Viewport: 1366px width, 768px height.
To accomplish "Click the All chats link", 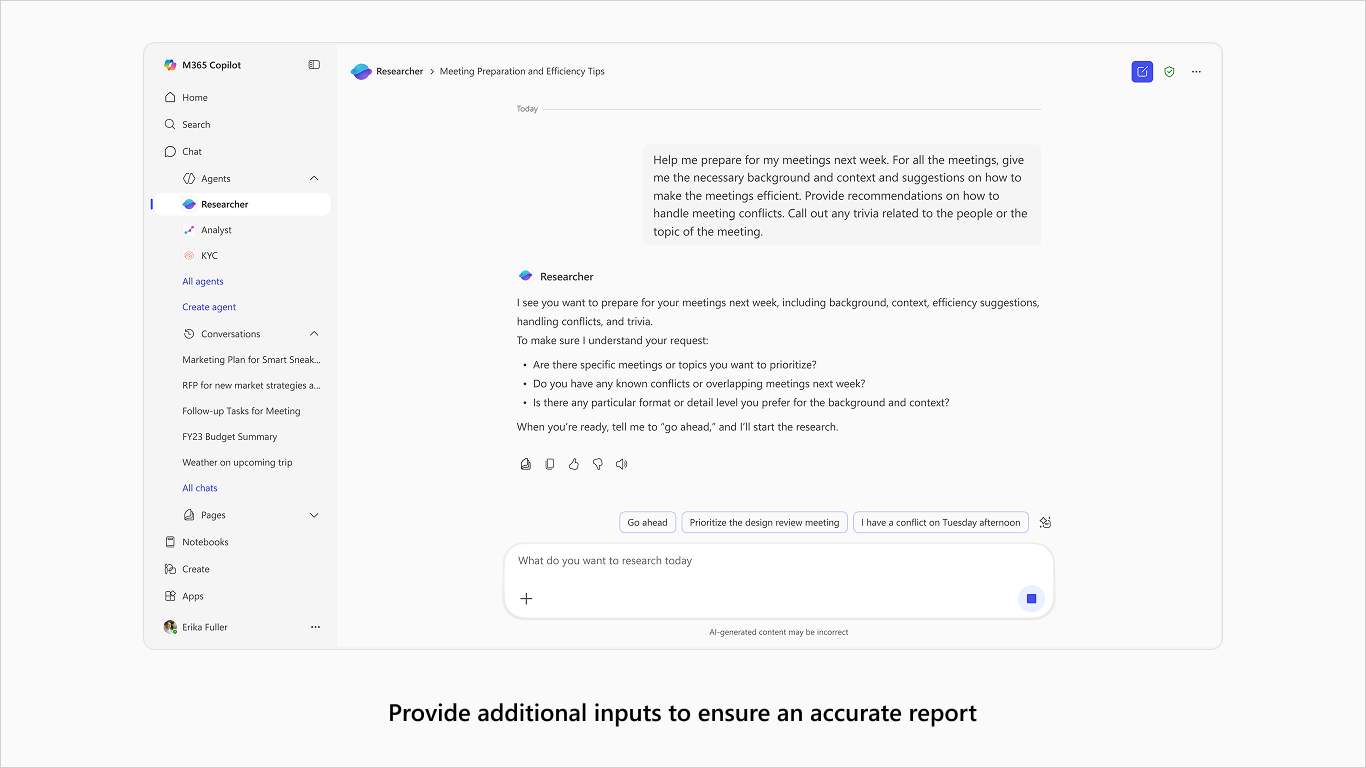I will coord(200,488).
